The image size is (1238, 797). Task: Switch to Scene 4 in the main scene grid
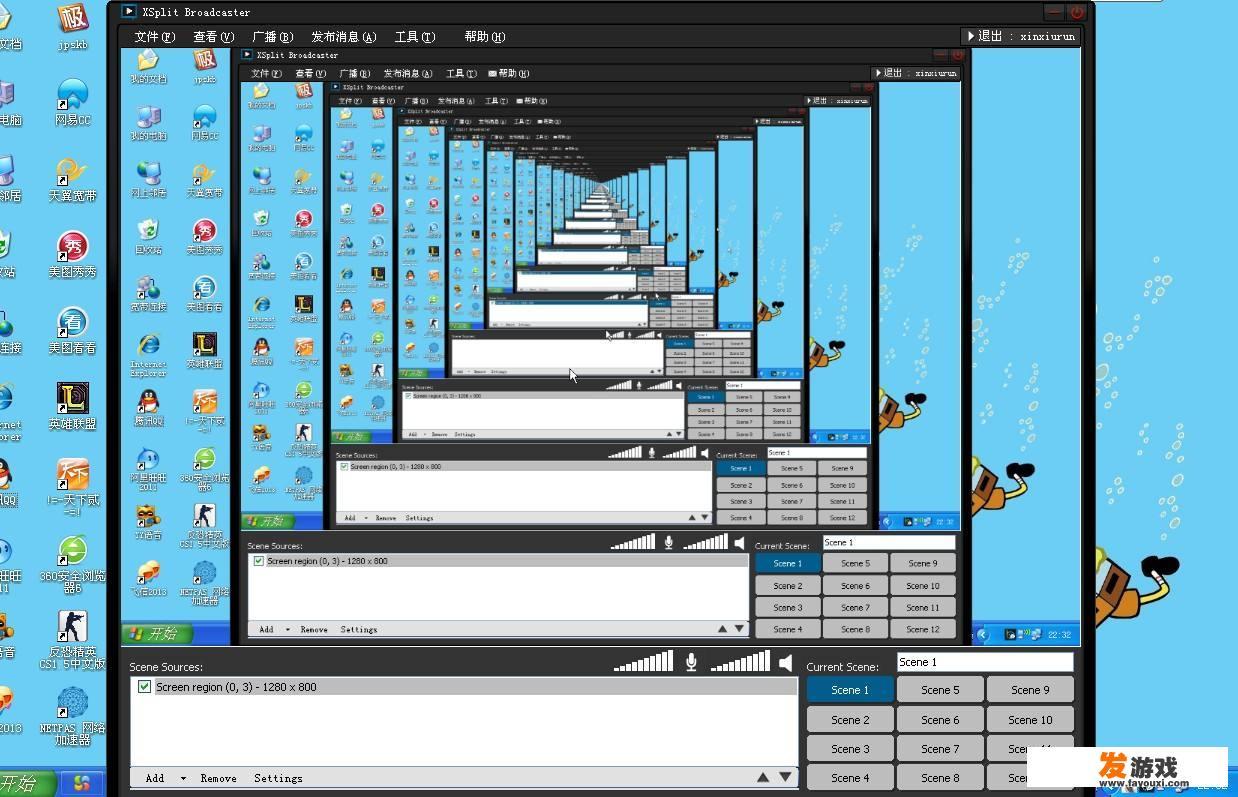pyautogui.click(x=850, y=778)
